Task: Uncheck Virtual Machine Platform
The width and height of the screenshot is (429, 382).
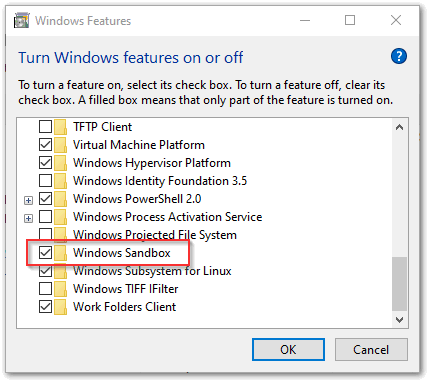Action: coord(45,145)
